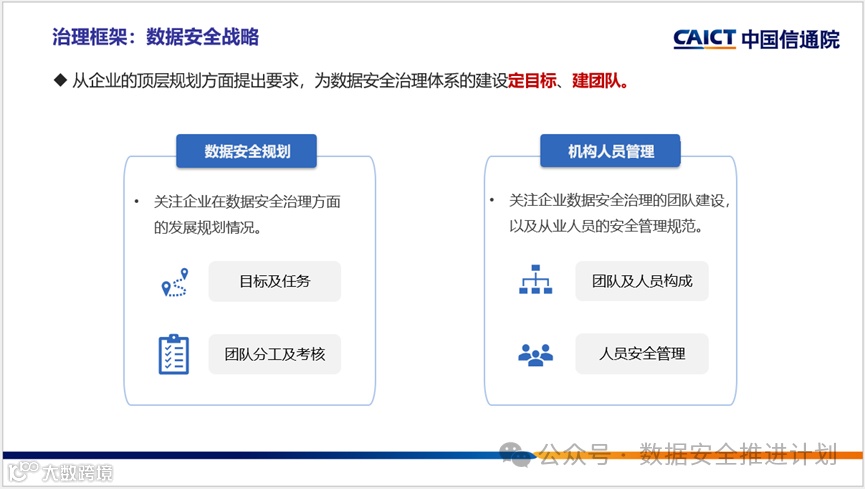
Task: Click the text 从企业的顶层规划方面提出要求
Action: (185, 81)
